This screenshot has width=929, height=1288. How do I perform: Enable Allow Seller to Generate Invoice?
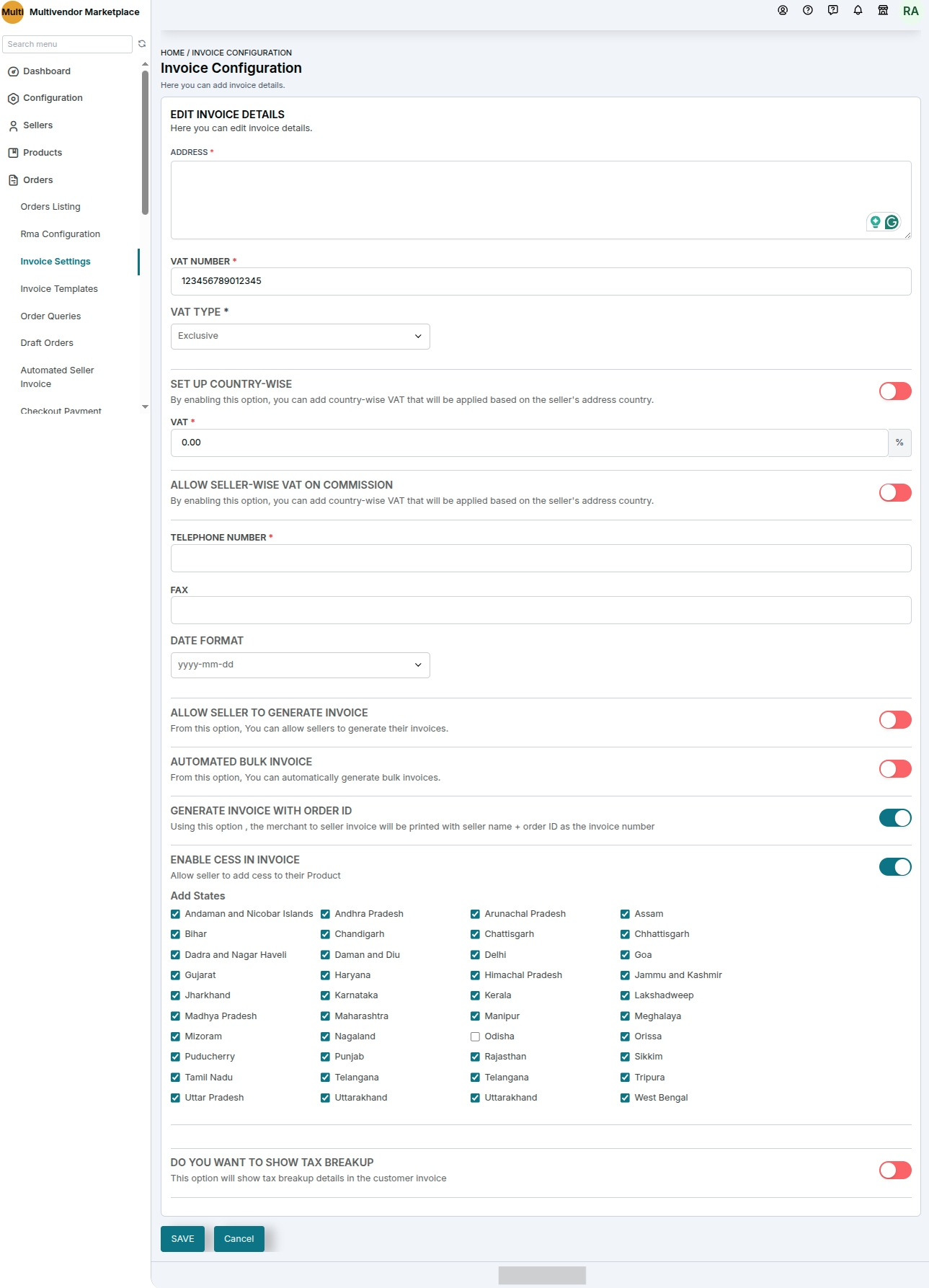click(895, 720)
